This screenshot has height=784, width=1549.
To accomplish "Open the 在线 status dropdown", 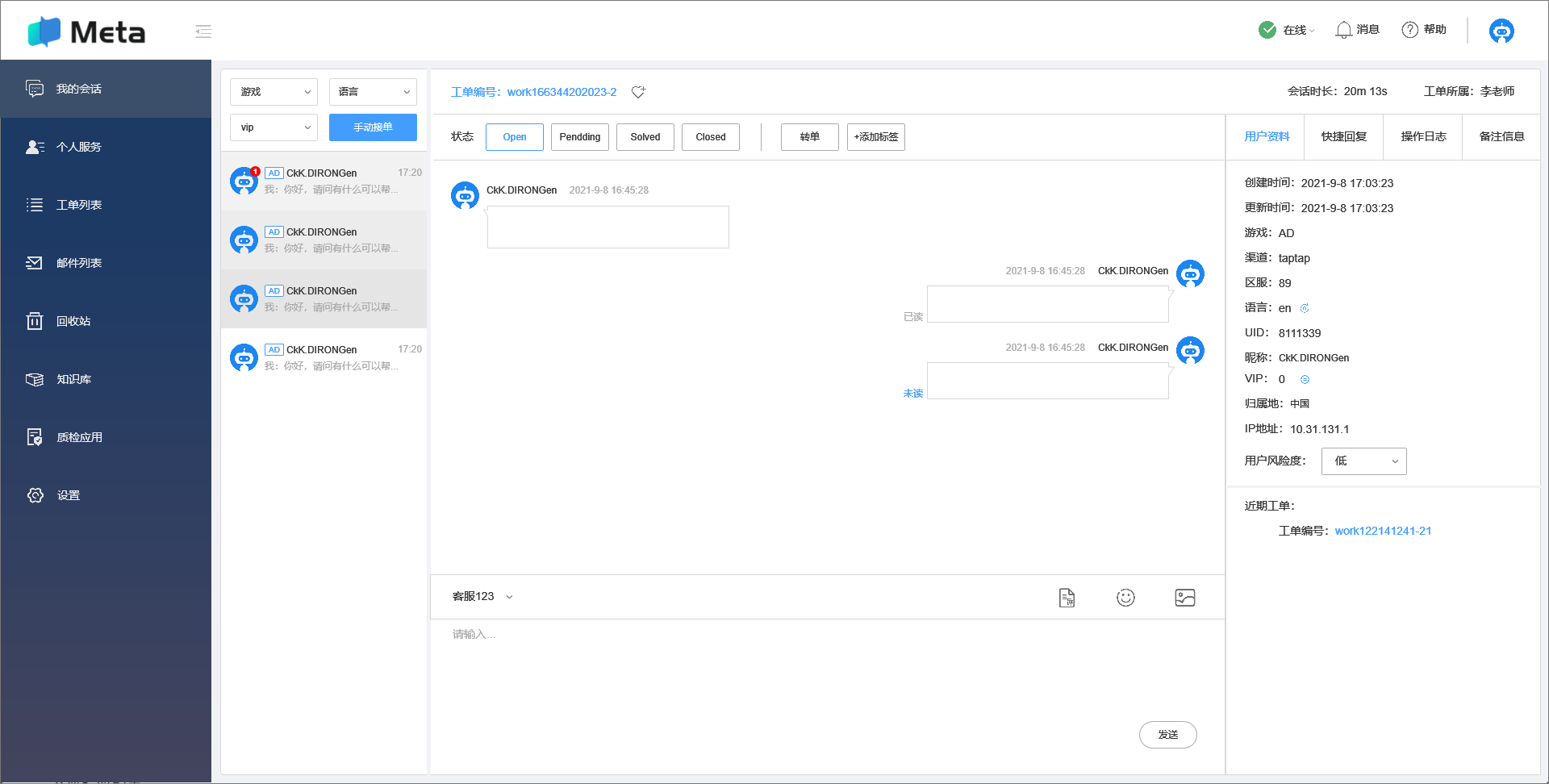I will pyautogui.click(x=1298, y=30).
